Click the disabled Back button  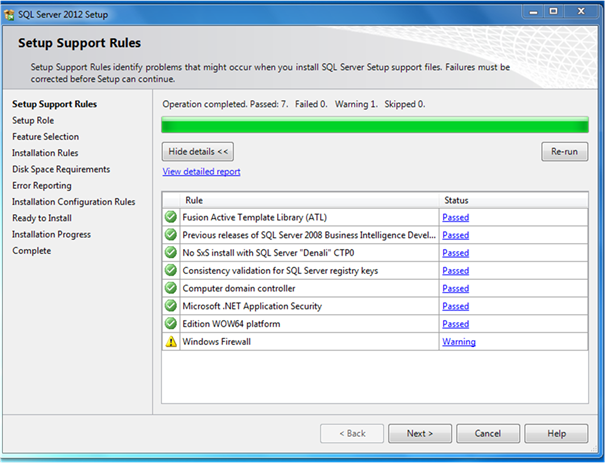(x=352, y=434)
